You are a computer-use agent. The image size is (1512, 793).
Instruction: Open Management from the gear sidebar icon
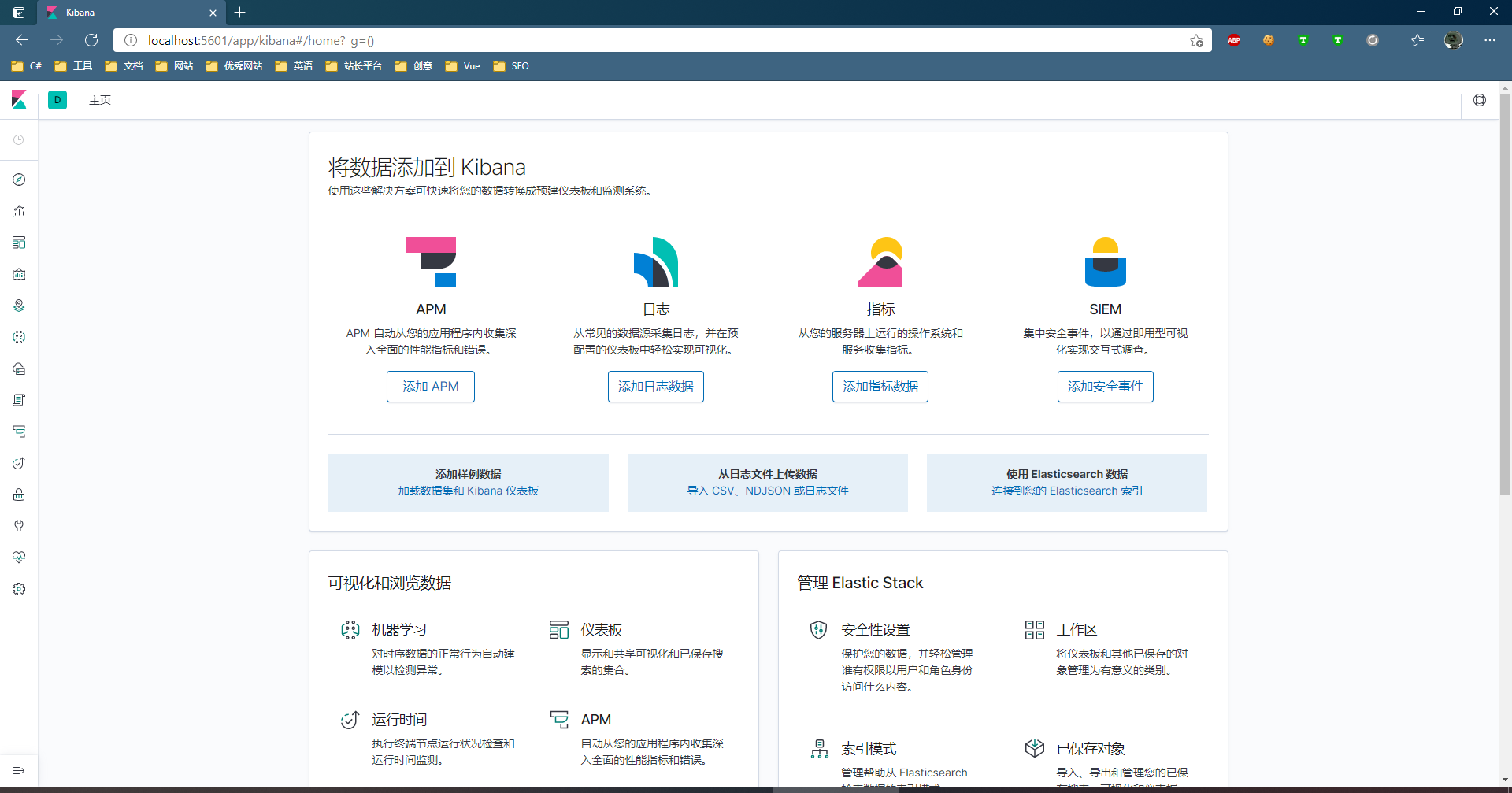[19, 589]
